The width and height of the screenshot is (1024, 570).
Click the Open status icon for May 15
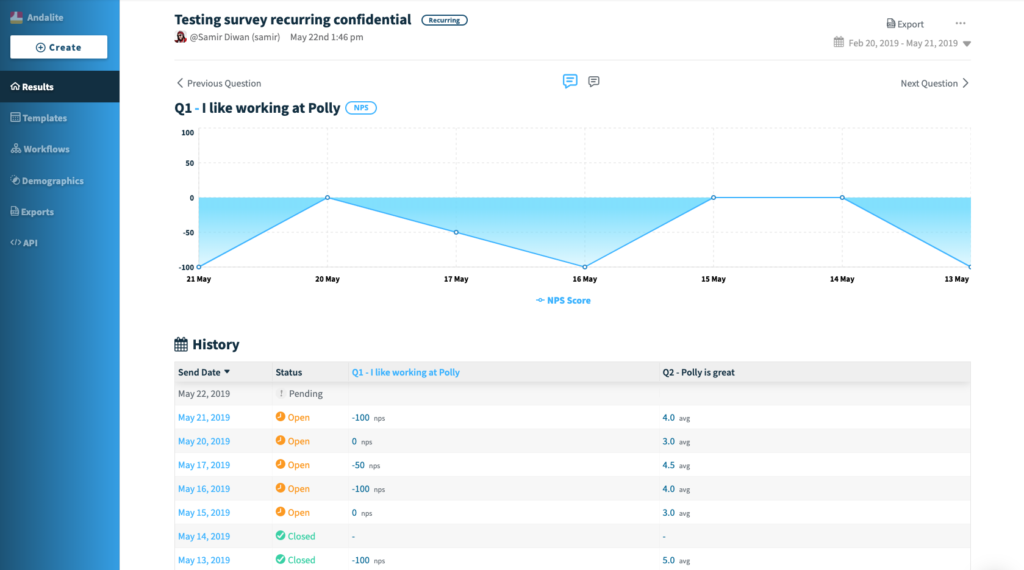(280, 512)
